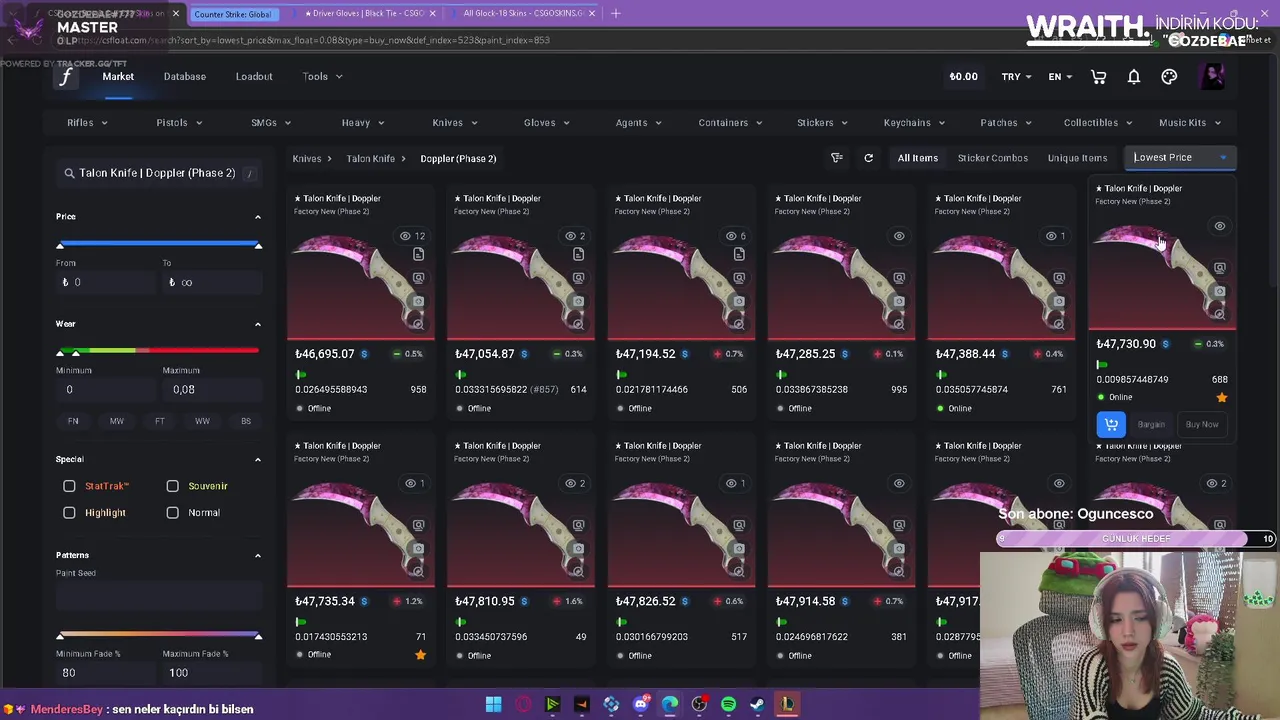Open the theme palette icon

point(1169,77)
